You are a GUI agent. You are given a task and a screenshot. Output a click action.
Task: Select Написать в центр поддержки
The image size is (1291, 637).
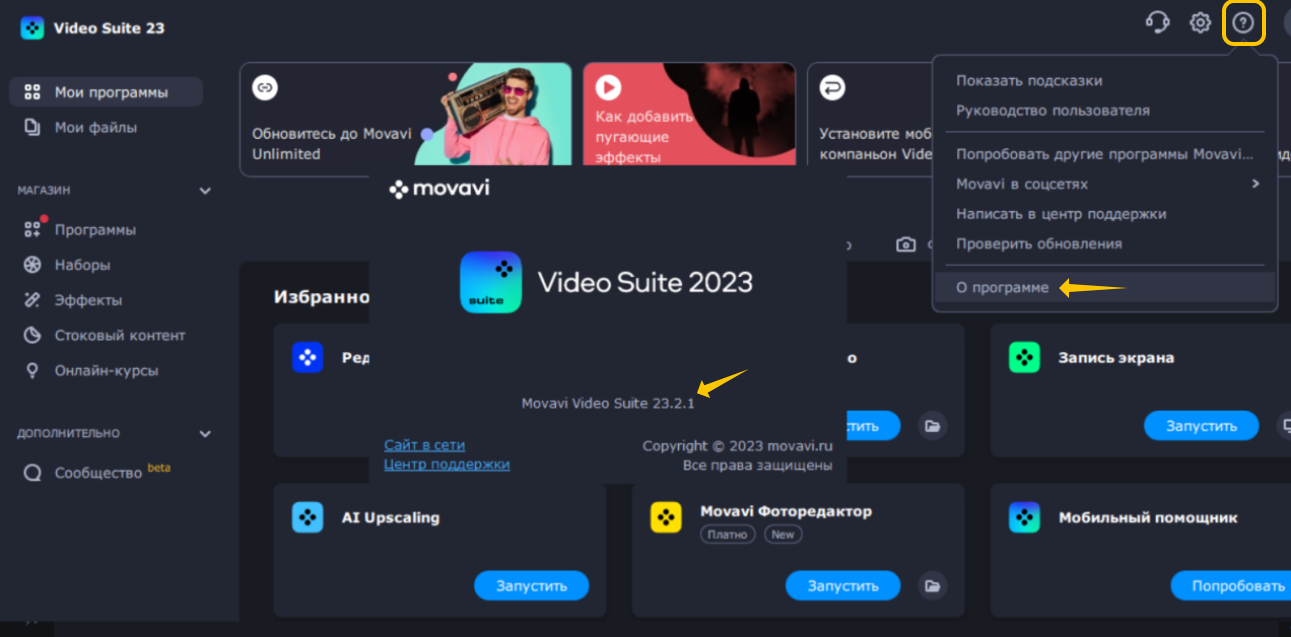tap(1105, 214)
